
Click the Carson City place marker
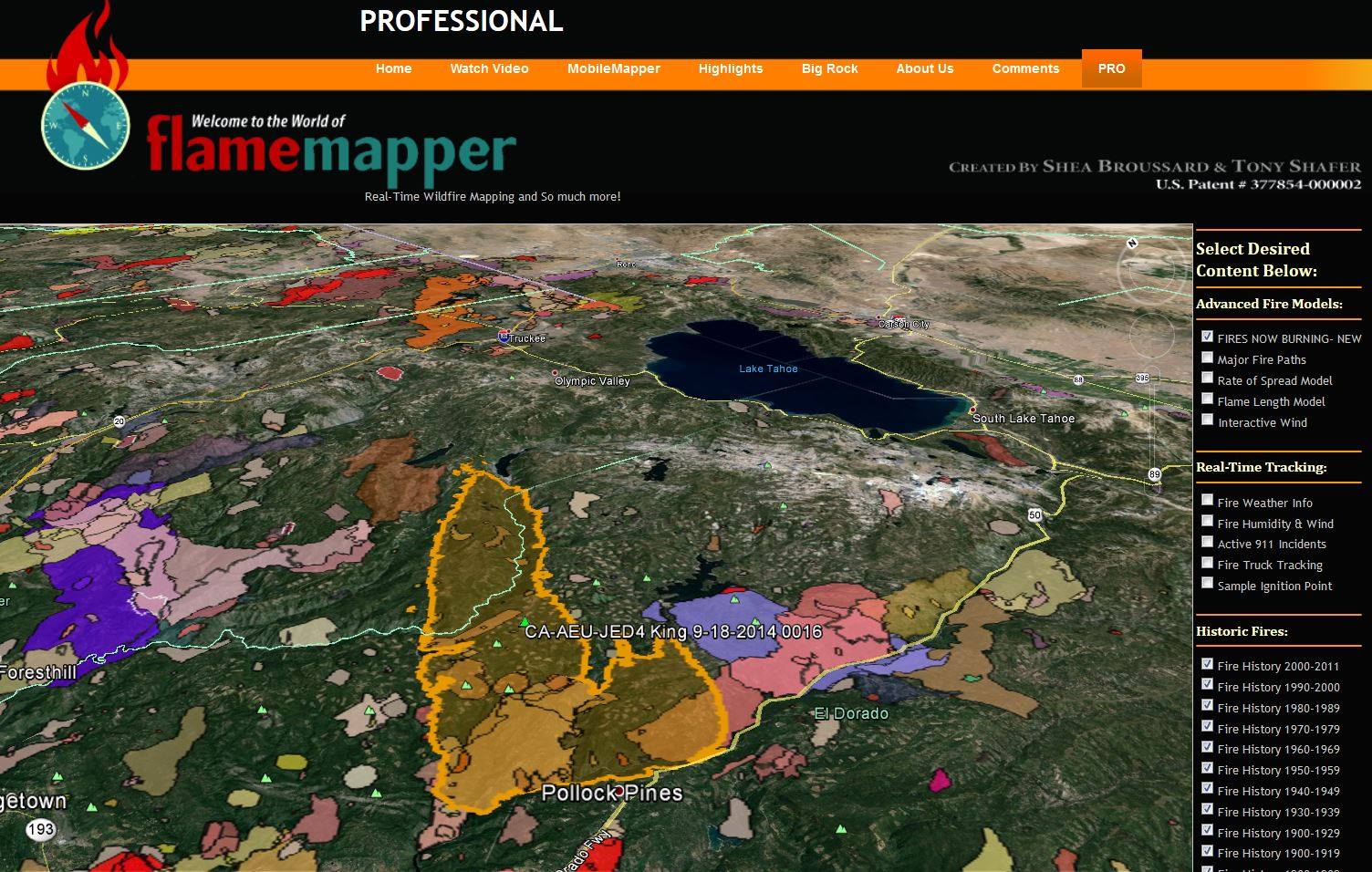(879, 318)
